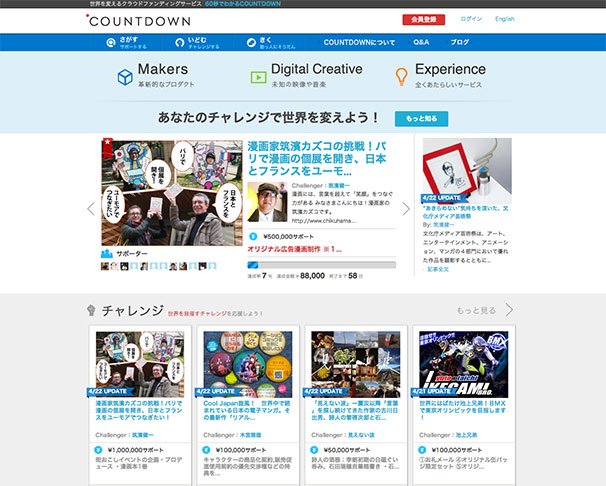
Task: Click the featured project's funding progress bar
Action: 322,265
